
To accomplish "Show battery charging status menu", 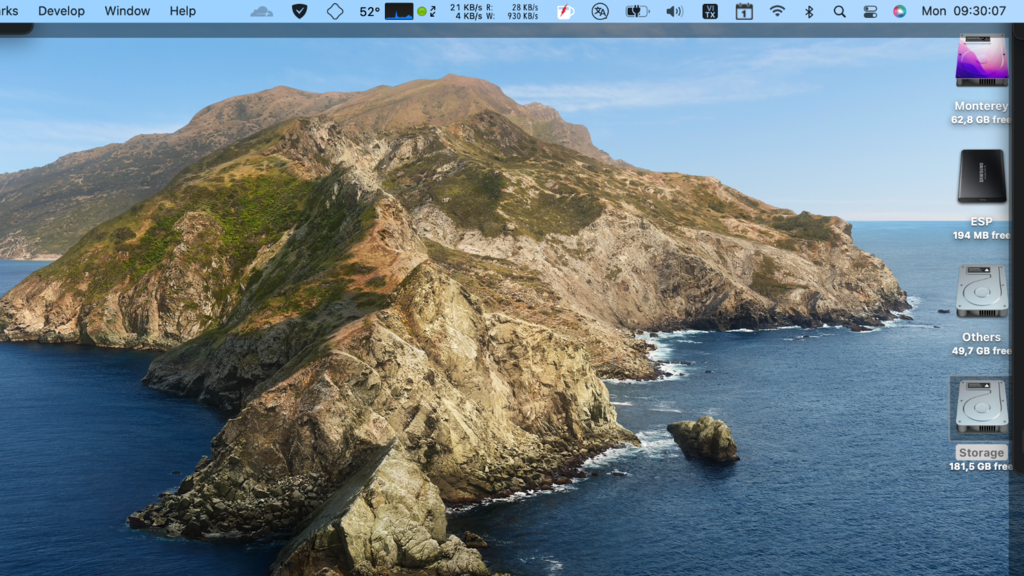I will (x=637, y=11).
